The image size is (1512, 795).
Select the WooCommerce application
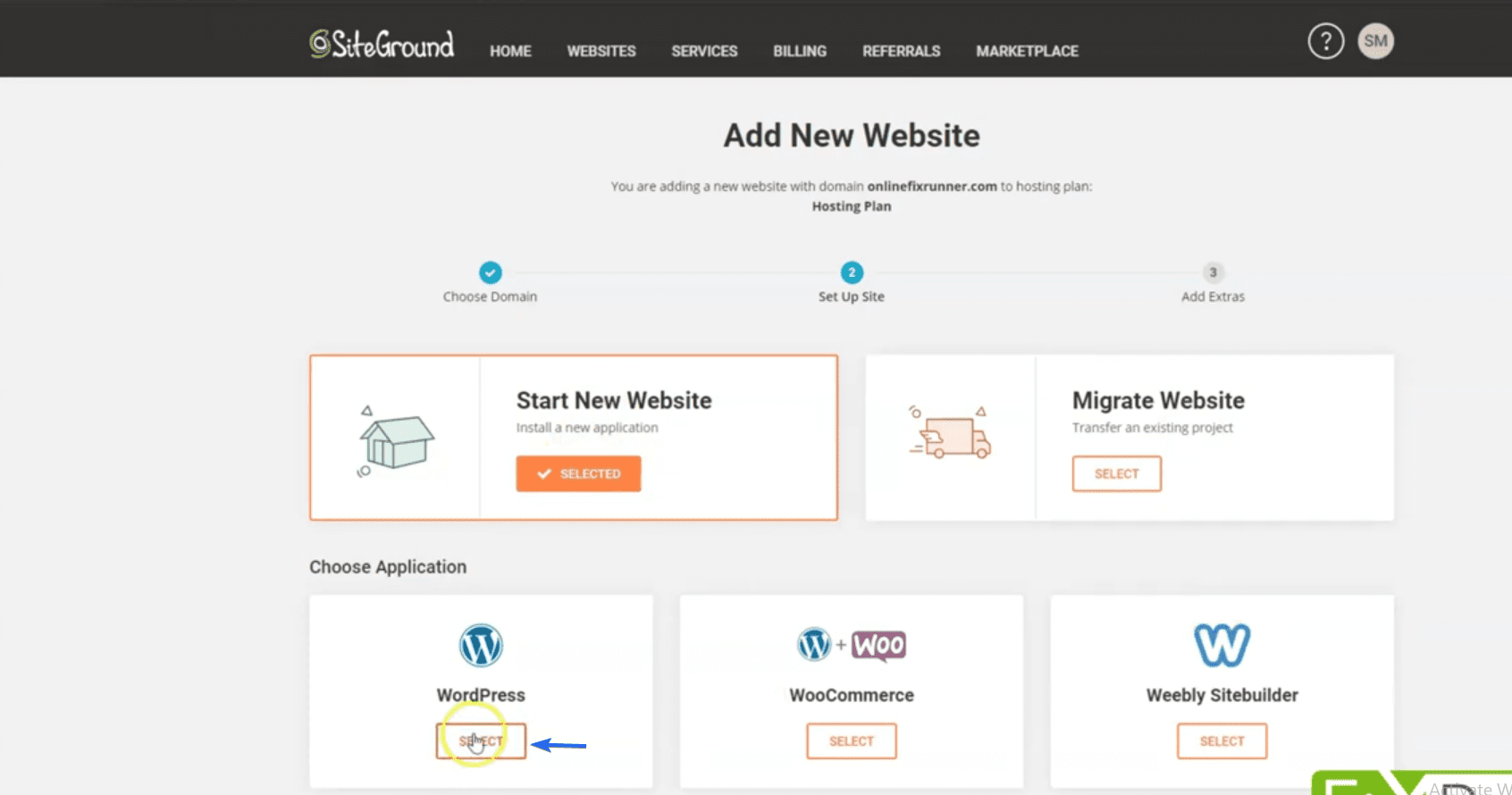point(852,741)
